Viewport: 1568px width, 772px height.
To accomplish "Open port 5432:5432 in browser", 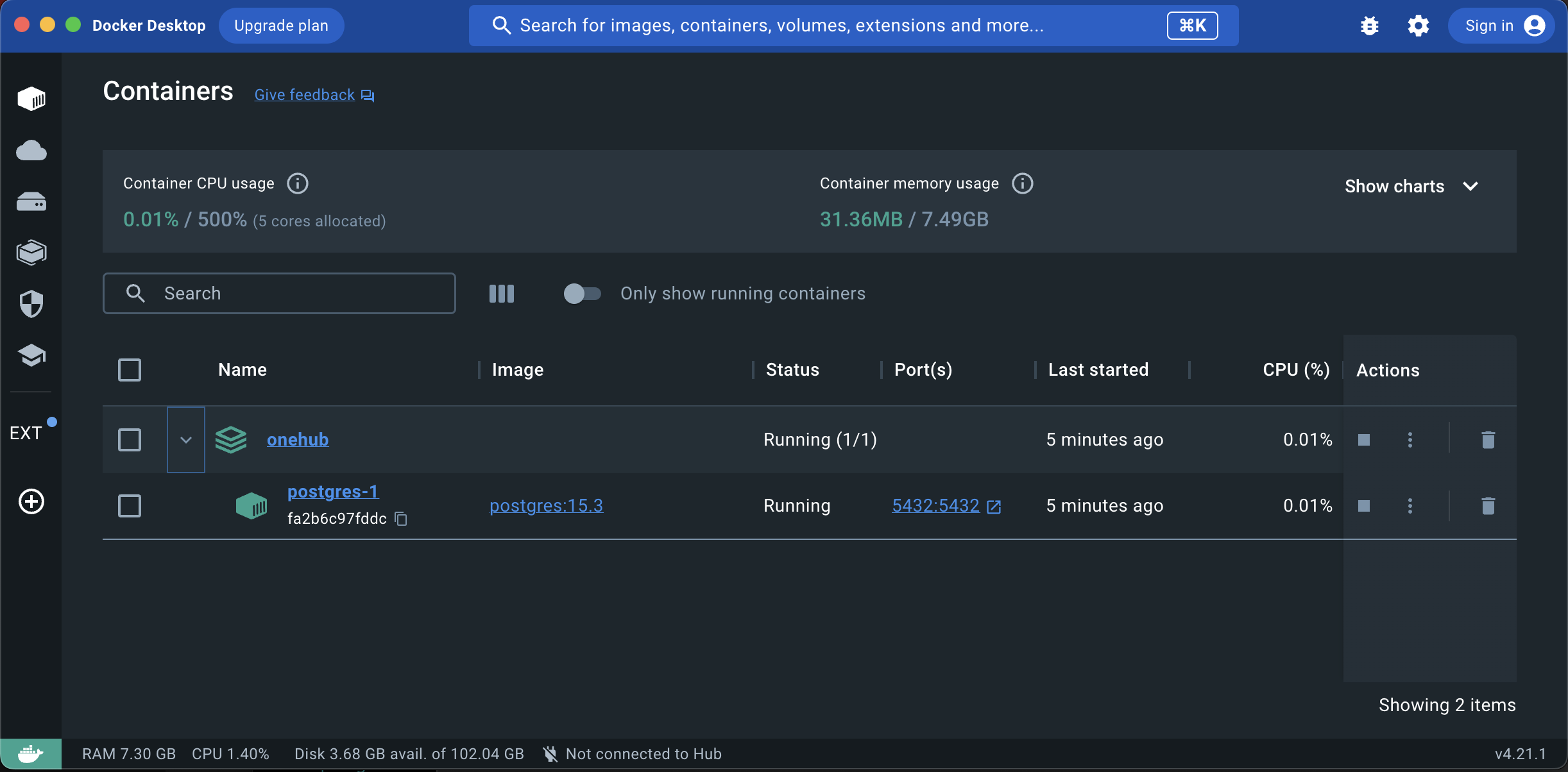I will pos(946,506).
